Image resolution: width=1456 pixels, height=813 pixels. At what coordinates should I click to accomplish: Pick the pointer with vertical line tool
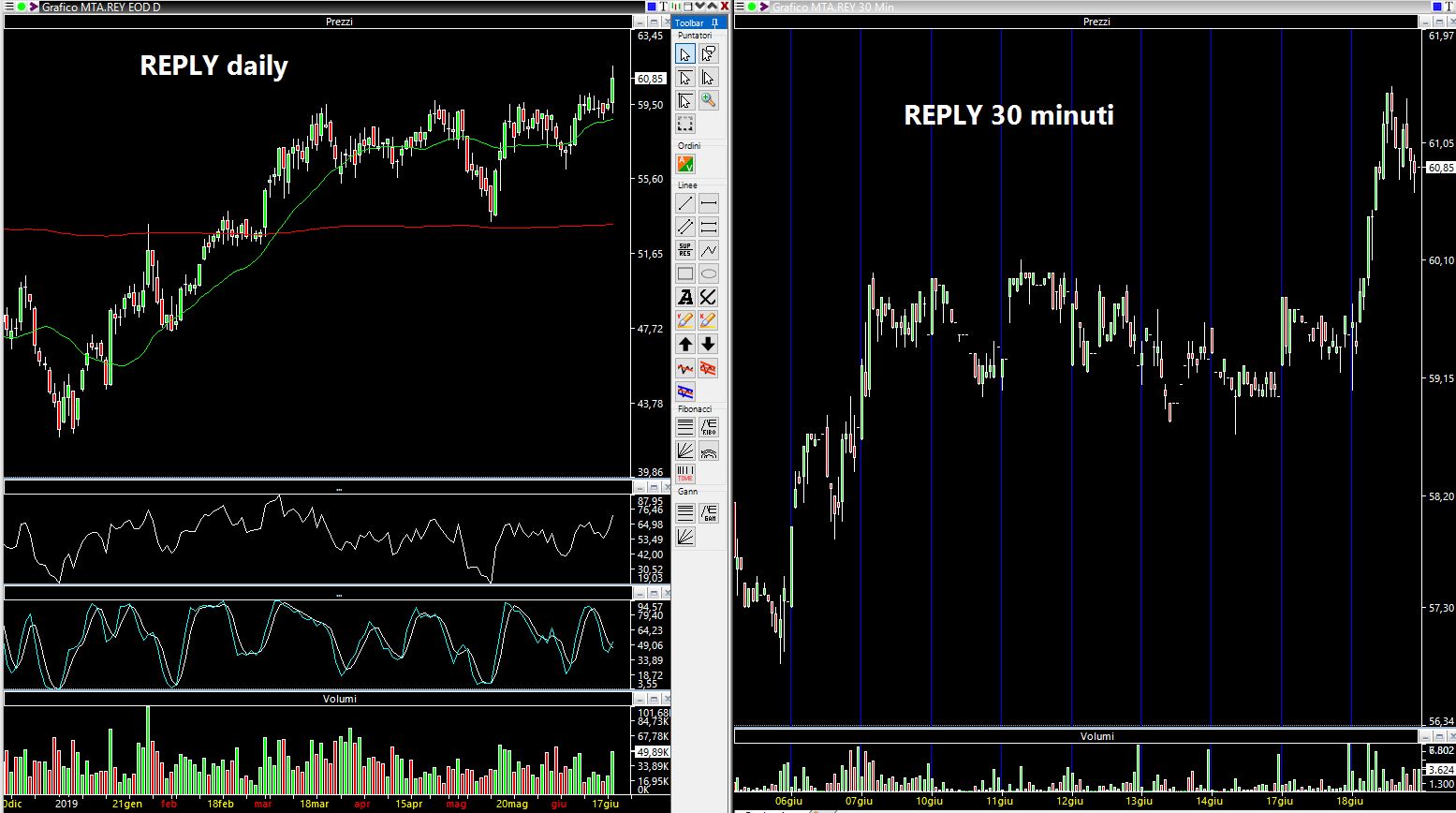click(709, 78)
